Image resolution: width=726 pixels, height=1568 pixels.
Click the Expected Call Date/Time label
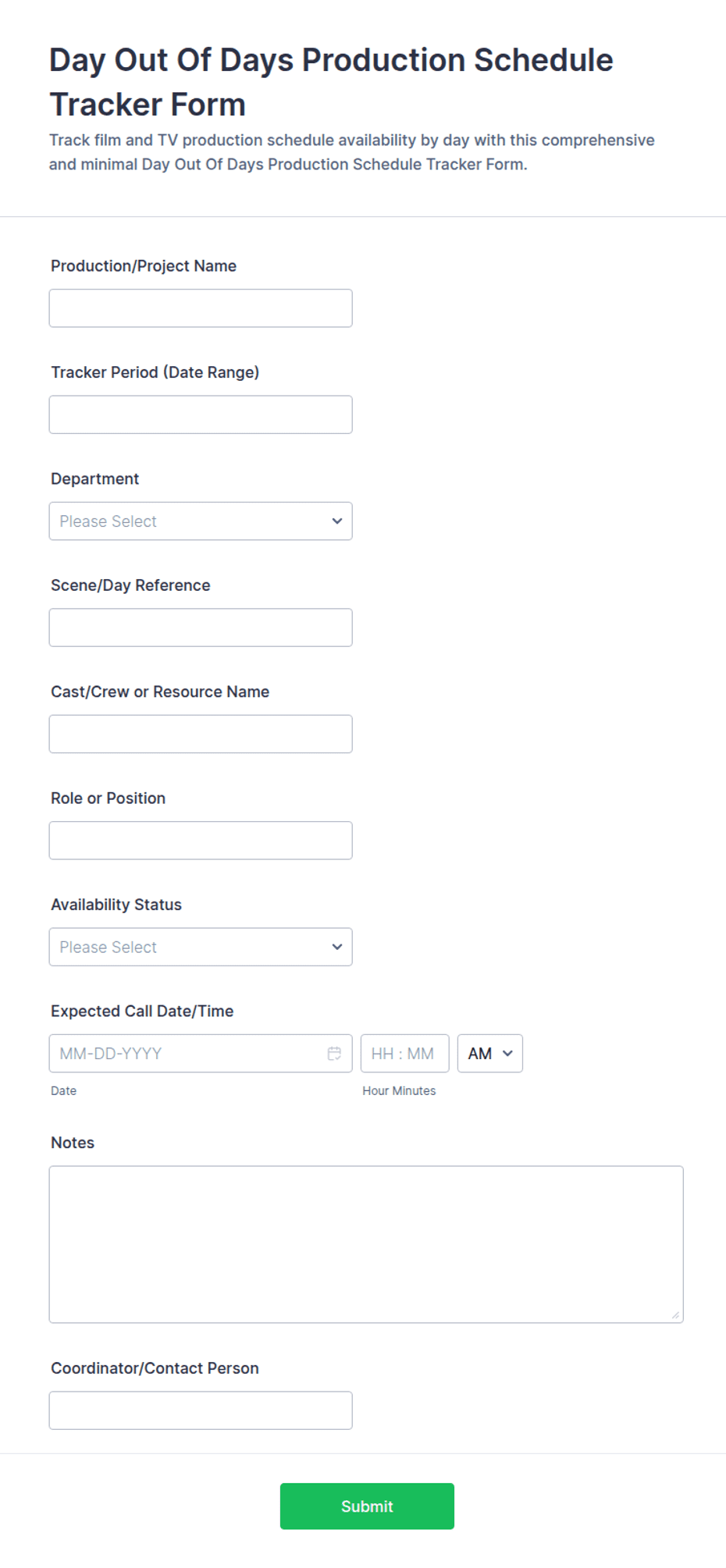142,1011
